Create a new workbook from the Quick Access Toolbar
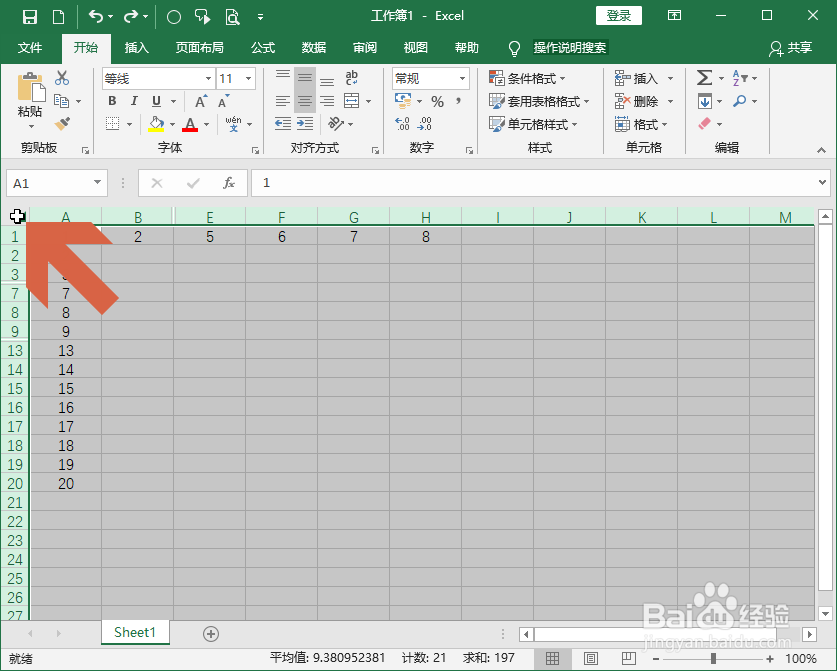Screen dimensions: 837x671 point(58,17)
